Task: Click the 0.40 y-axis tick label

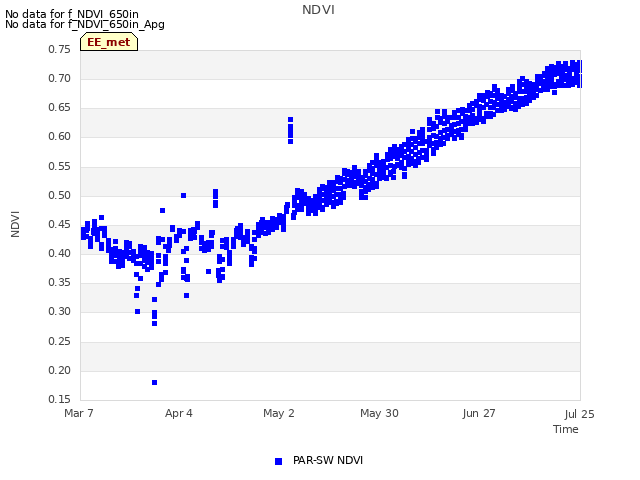Action: click(x=59, y=253)
